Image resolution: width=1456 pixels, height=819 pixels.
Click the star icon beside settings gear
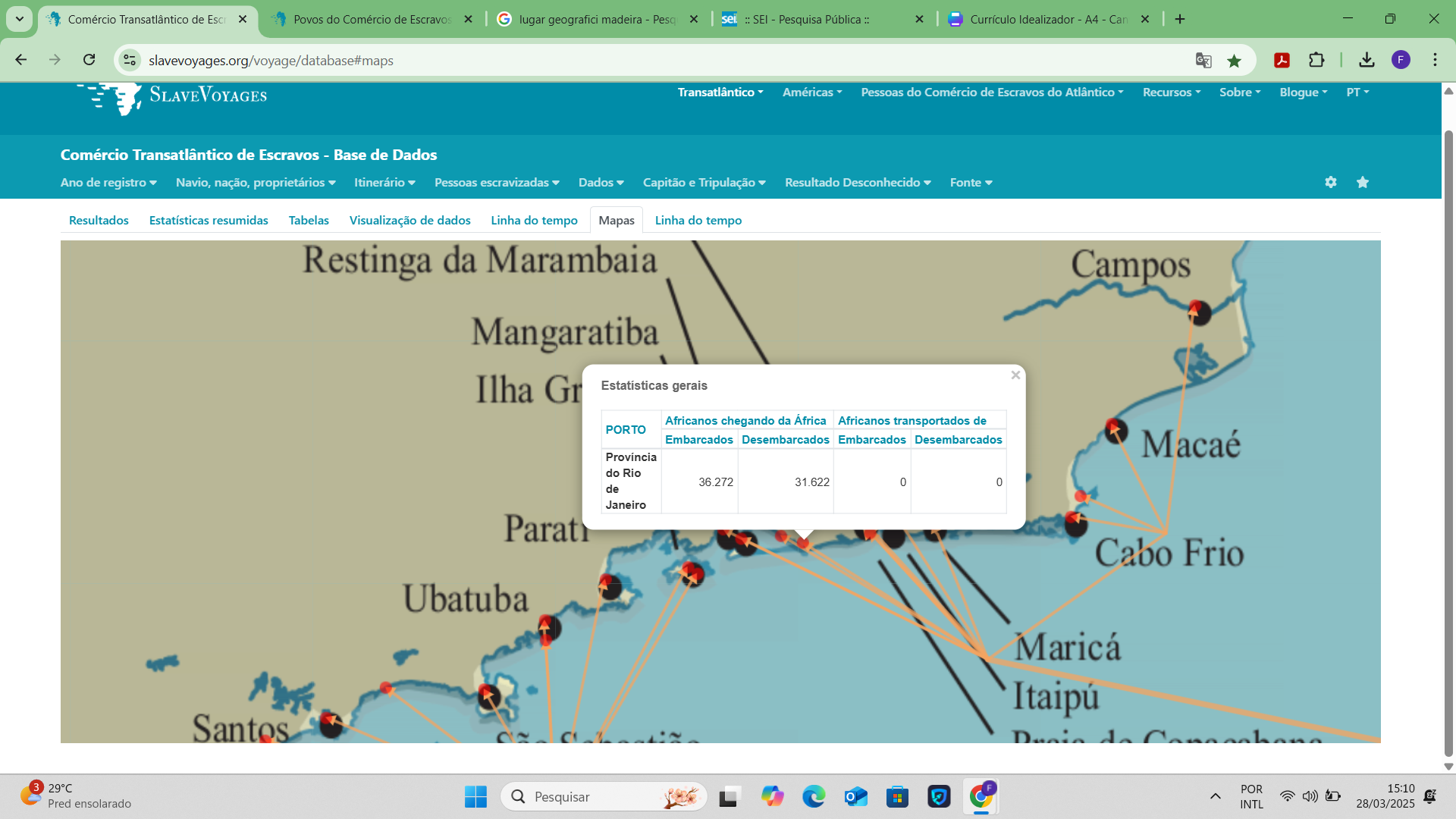pos(1363,182)
